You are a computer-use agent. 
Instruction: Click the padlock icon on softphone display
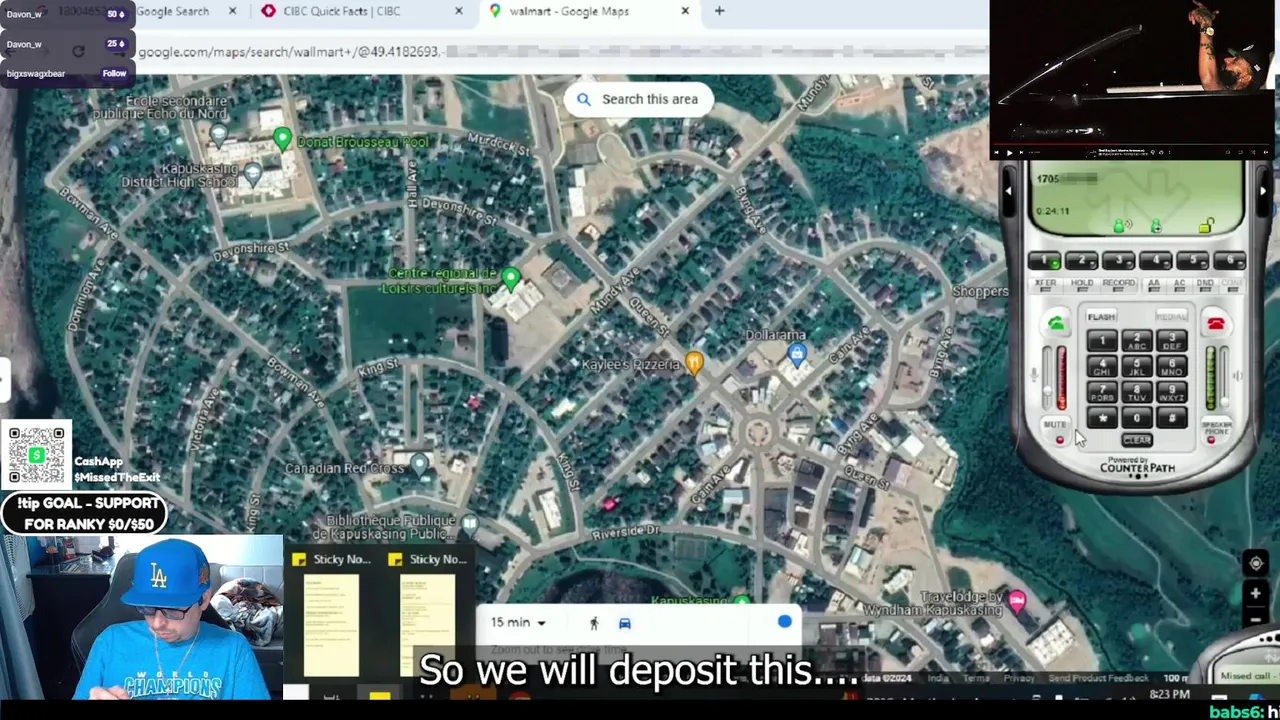tap(1207, 226)
